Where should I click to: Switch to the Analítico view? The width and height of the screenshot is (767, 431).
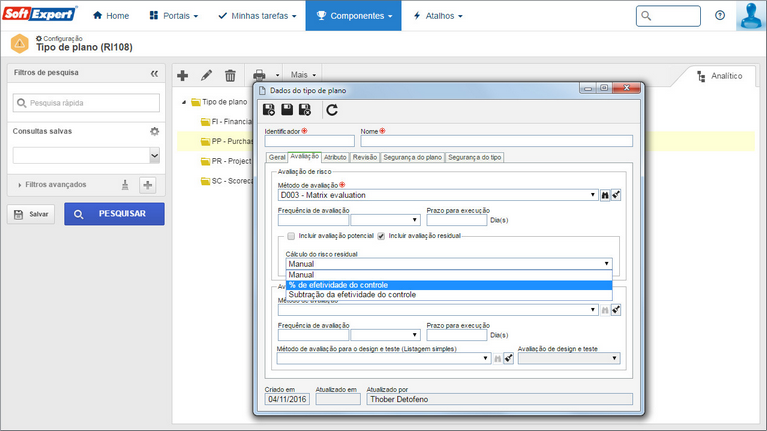(x=720, y=76)
